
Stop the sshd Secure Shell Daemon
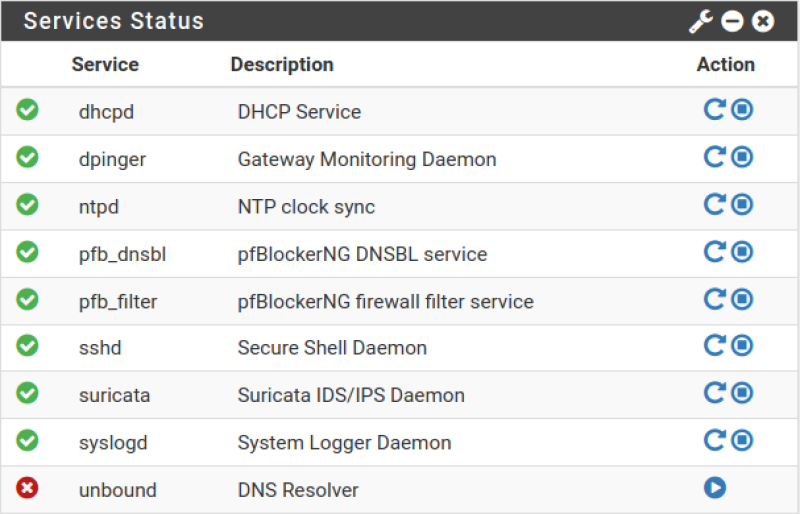coord(742,346)
